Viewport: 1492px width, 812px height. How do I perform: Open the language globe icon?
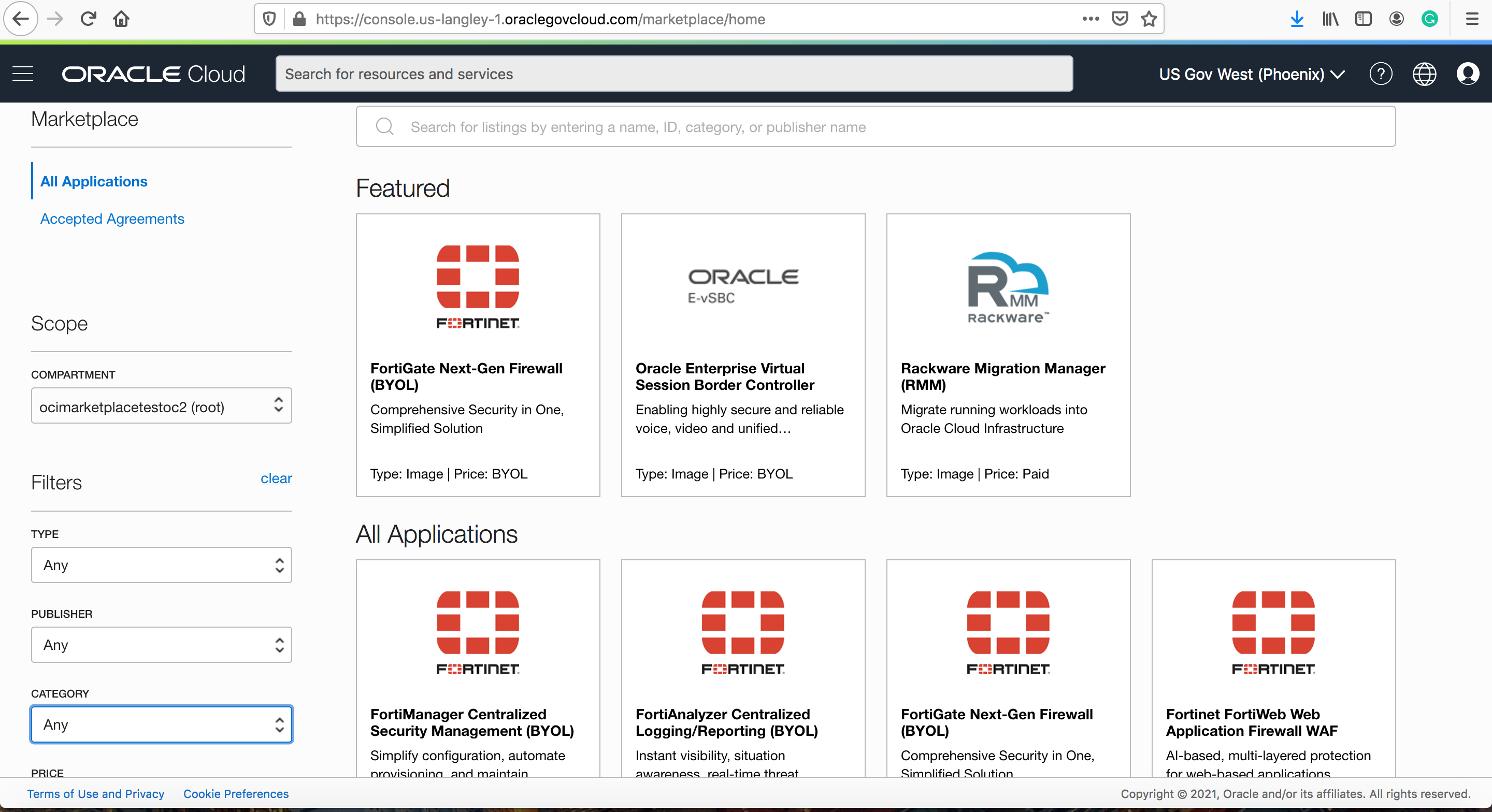1424,74
